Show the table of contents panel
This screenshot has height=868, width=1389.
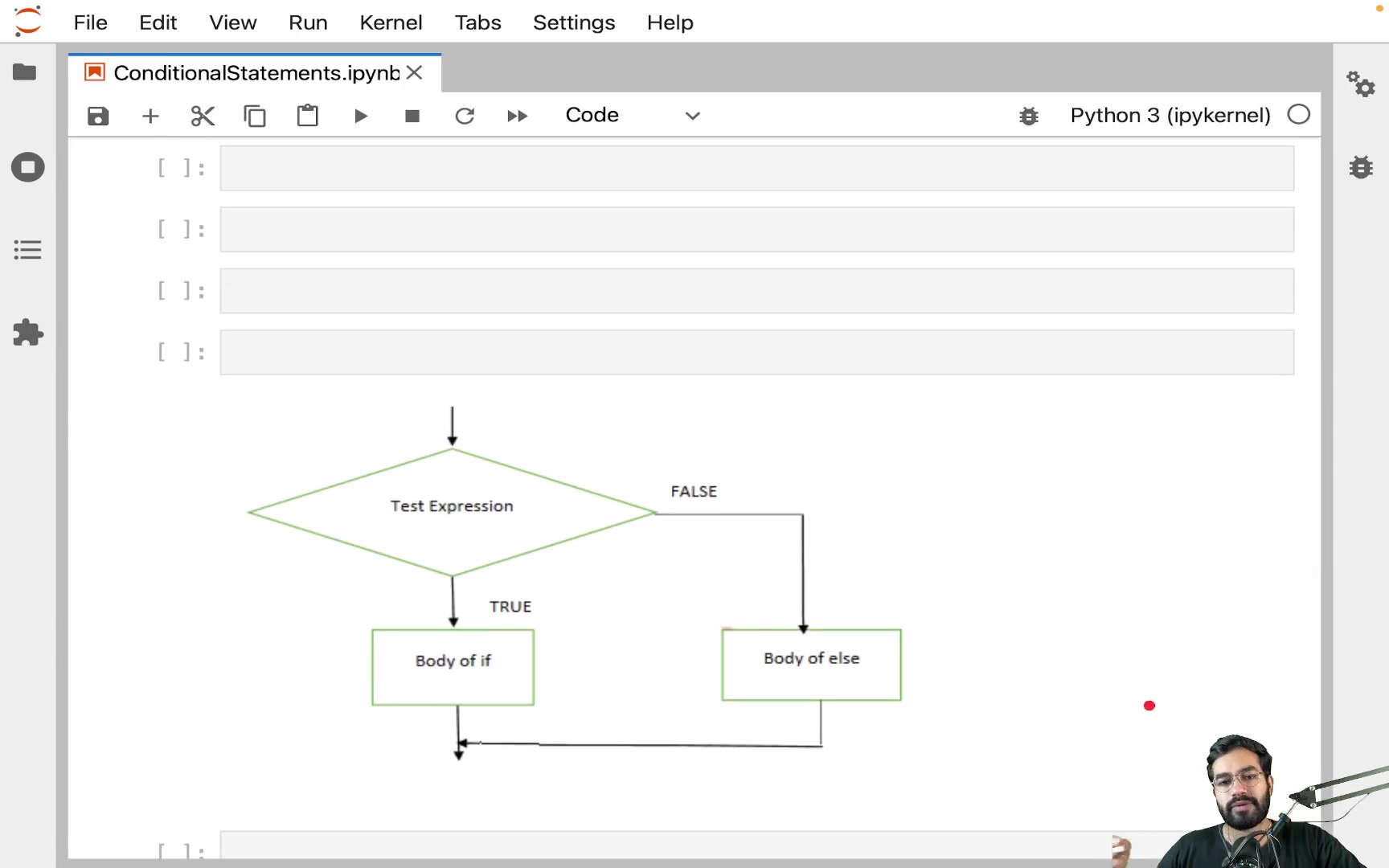[x=27, y=249]
